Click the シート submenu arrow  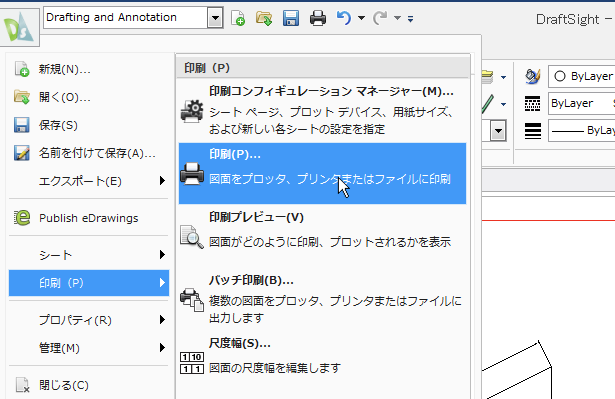162,255
